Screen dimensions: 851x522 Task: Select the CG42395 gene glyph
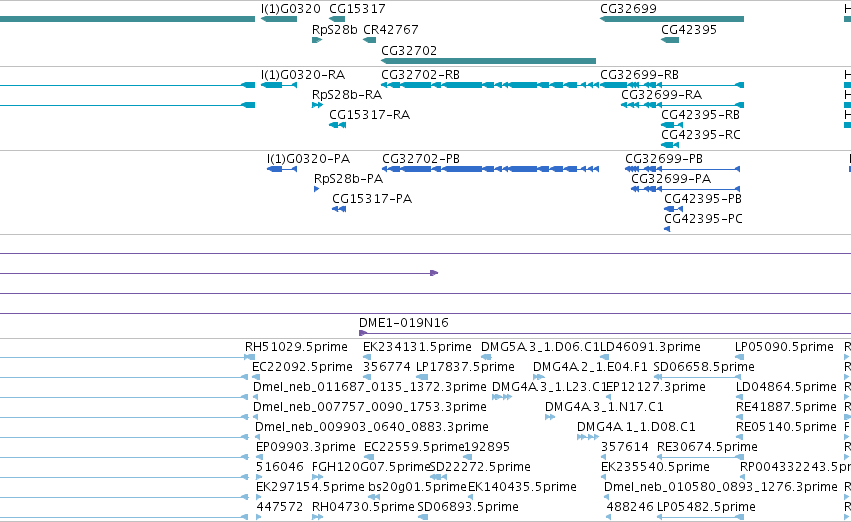pyautogui.click(x=670, y=40)
